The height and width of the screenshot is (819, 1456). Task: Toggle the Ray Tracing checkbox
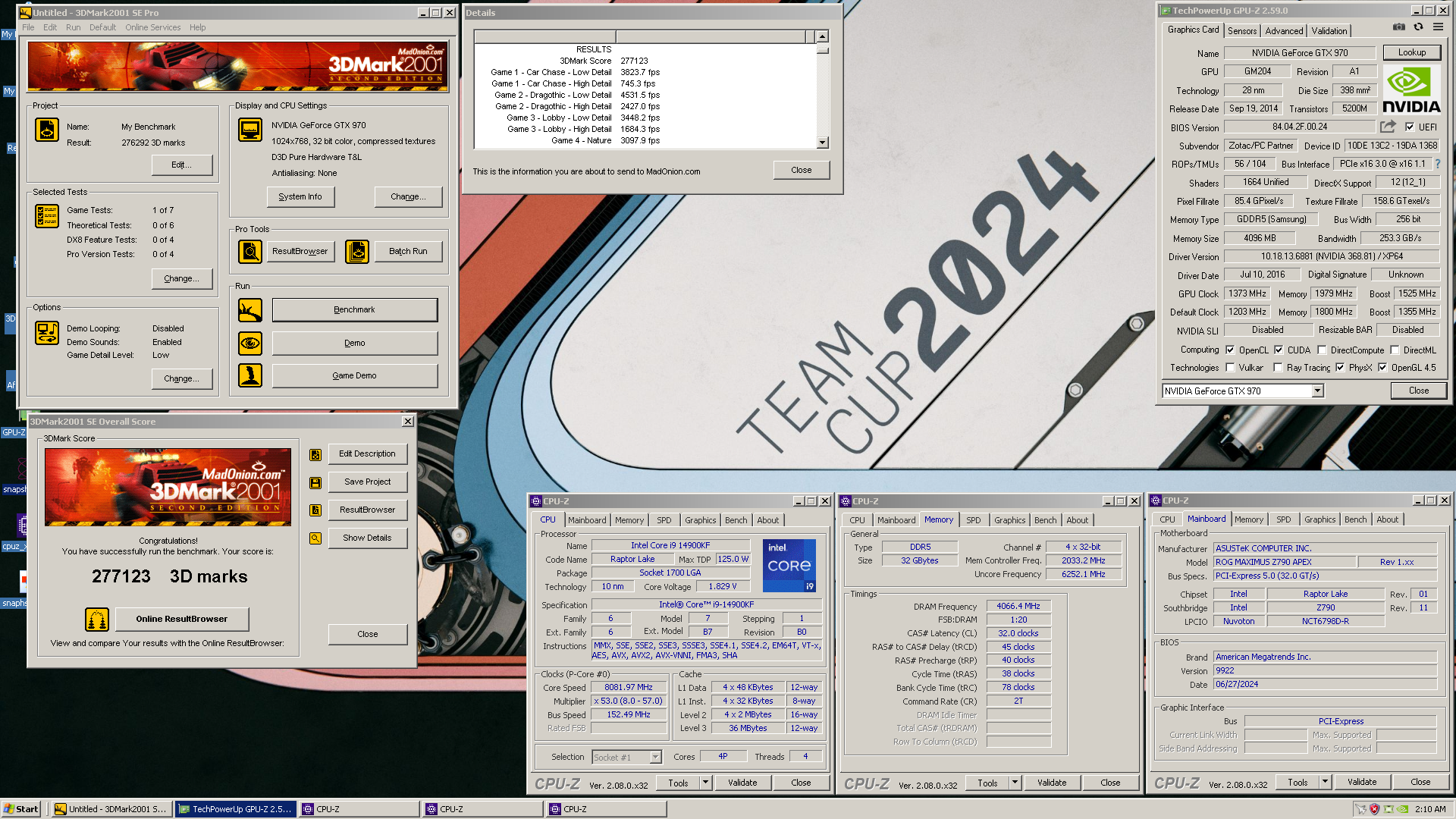pyautogui.click(x=1278, y=368)
